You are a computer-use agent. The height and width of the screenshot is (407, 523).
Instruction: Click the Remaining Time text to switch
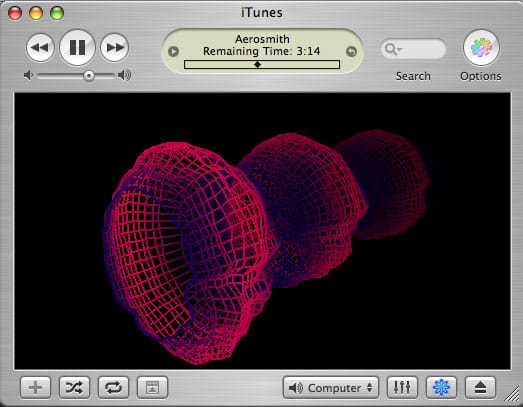pyautogui.click(x=262, y=51)
